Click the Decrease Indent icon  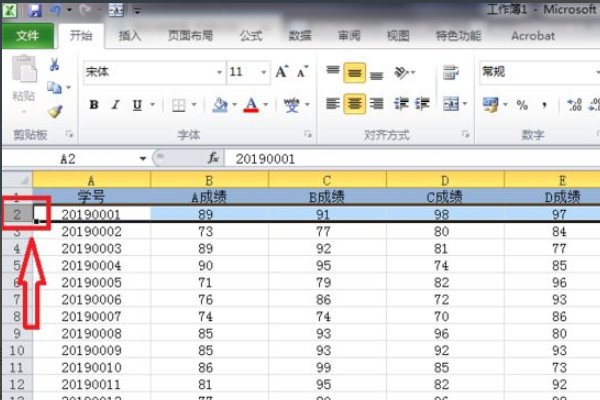pos(401,104)
